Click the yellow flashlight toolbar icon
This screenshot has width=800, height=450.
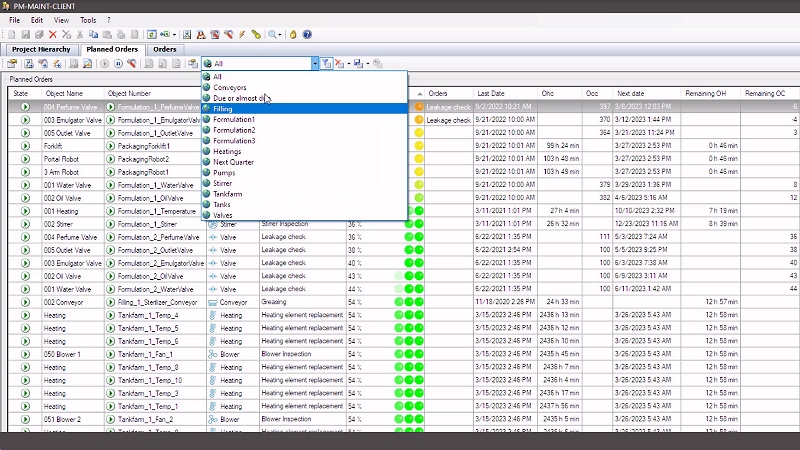(x=256, y=35)
